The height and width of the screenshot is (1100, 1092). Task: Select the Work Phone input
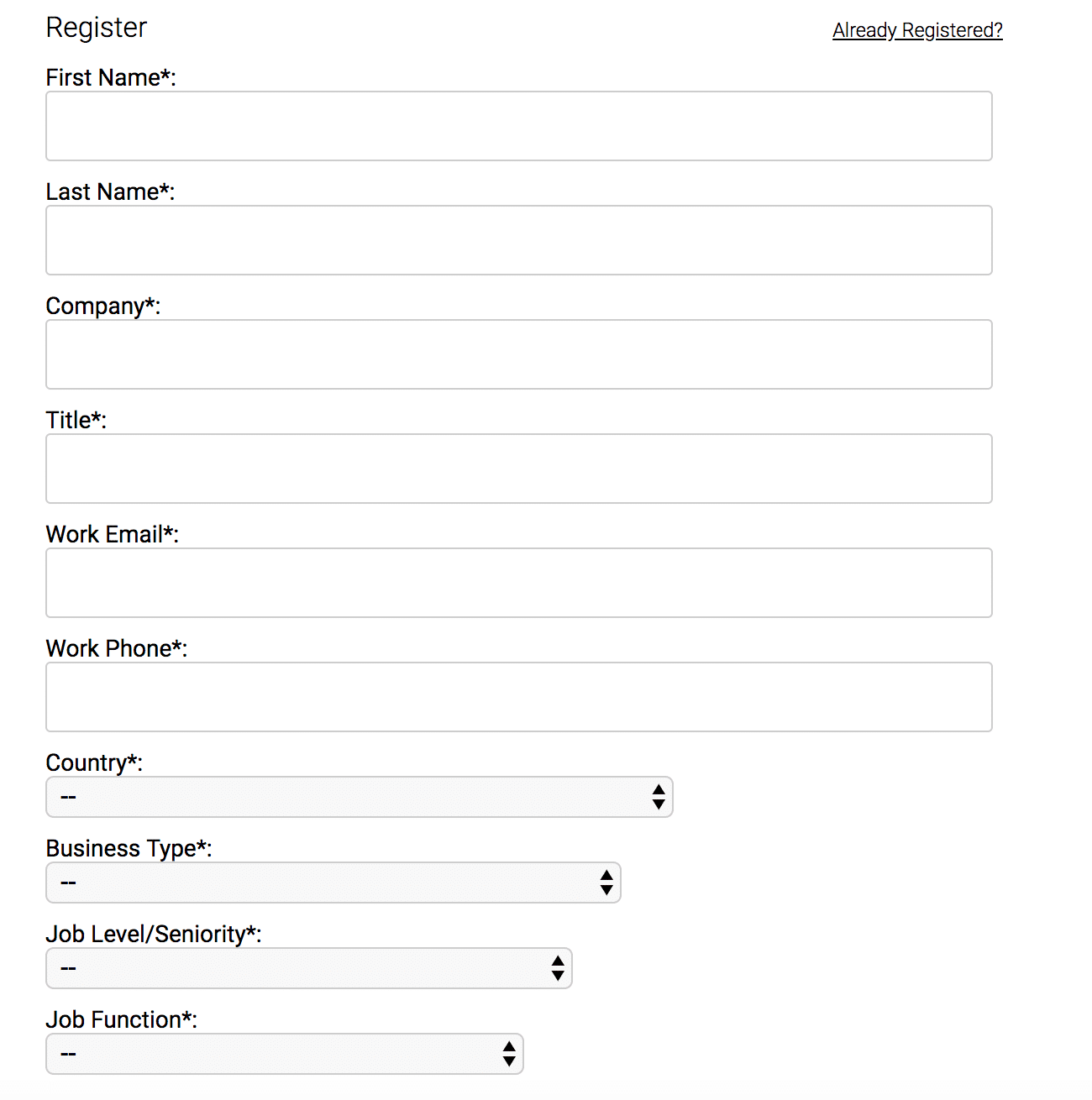519,697
